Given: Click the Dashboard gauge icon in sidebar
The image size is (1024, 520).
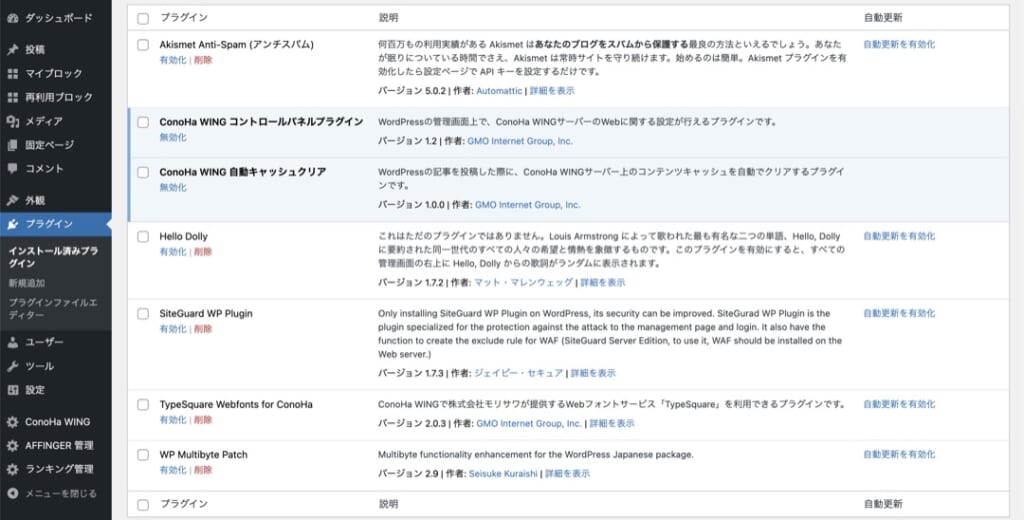Looking at the screenshot, I should click(12, 18).
